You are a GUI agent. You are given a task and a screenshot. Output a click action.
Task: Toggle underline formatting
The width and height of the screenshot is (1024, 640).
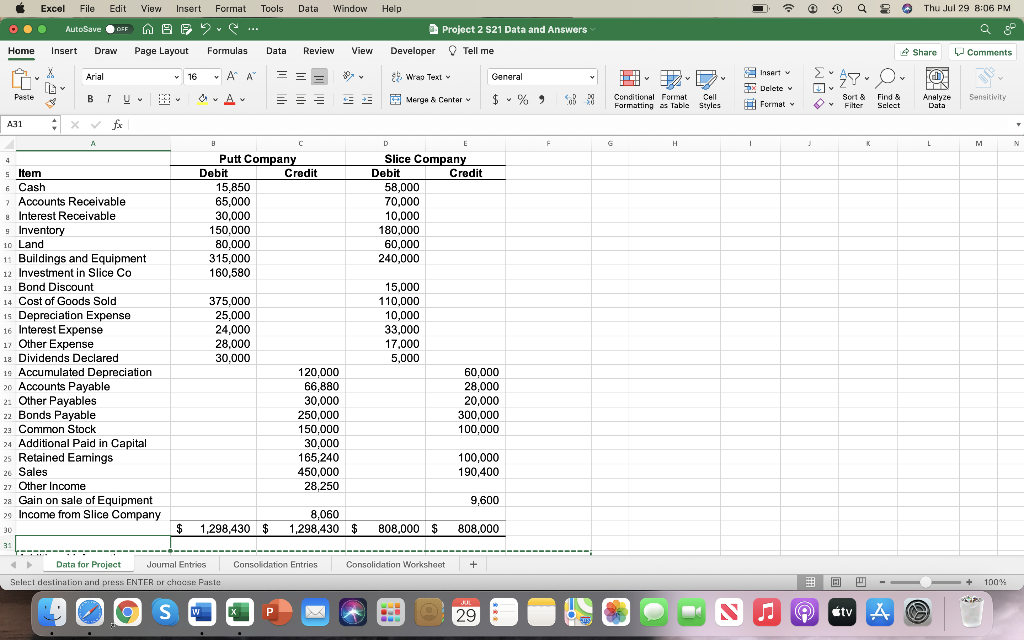coord(126,100)
